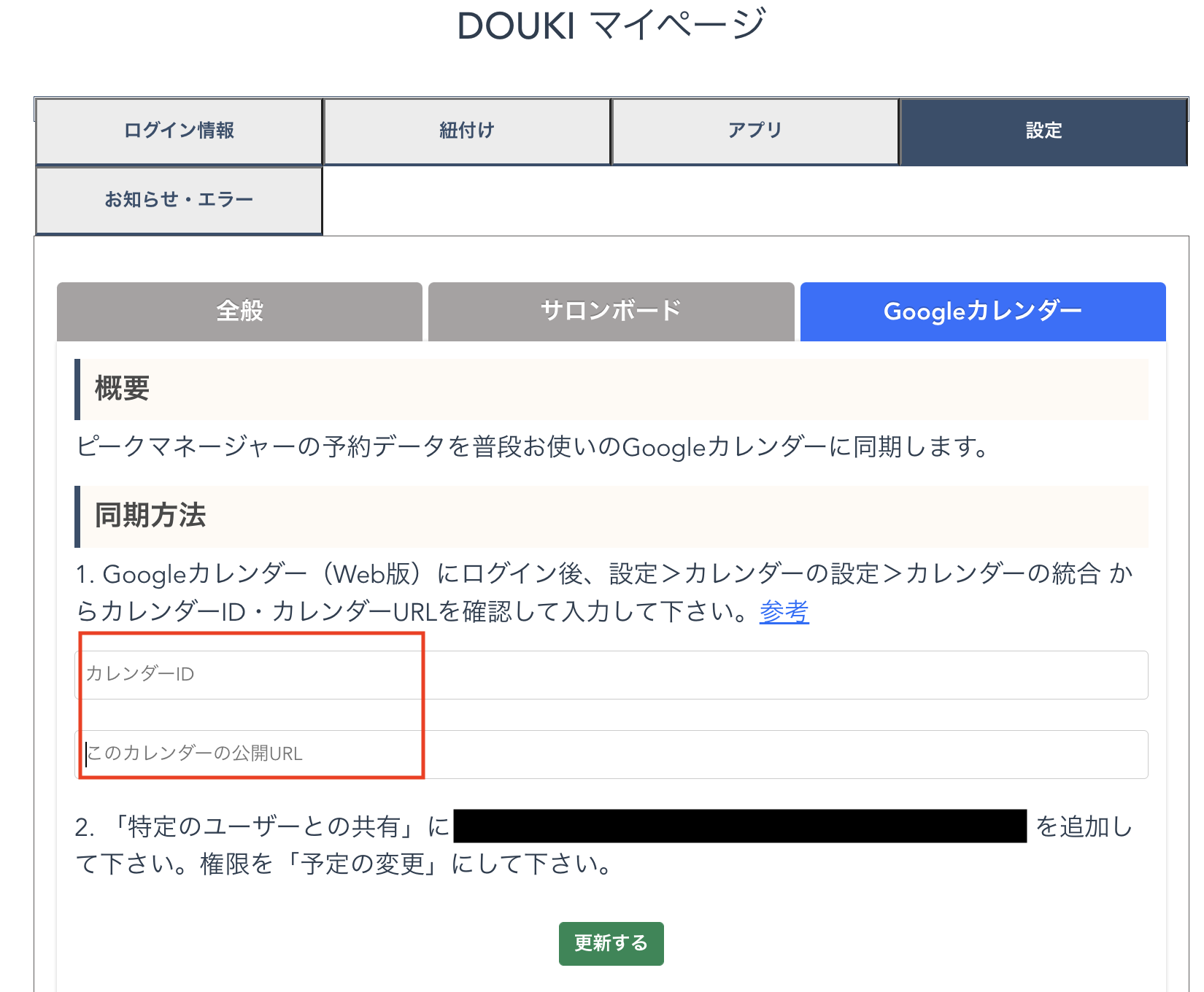This screenshot has width=1204, height=992.
Task: Open the ログイン情報 tab
Action: point(179,131)
